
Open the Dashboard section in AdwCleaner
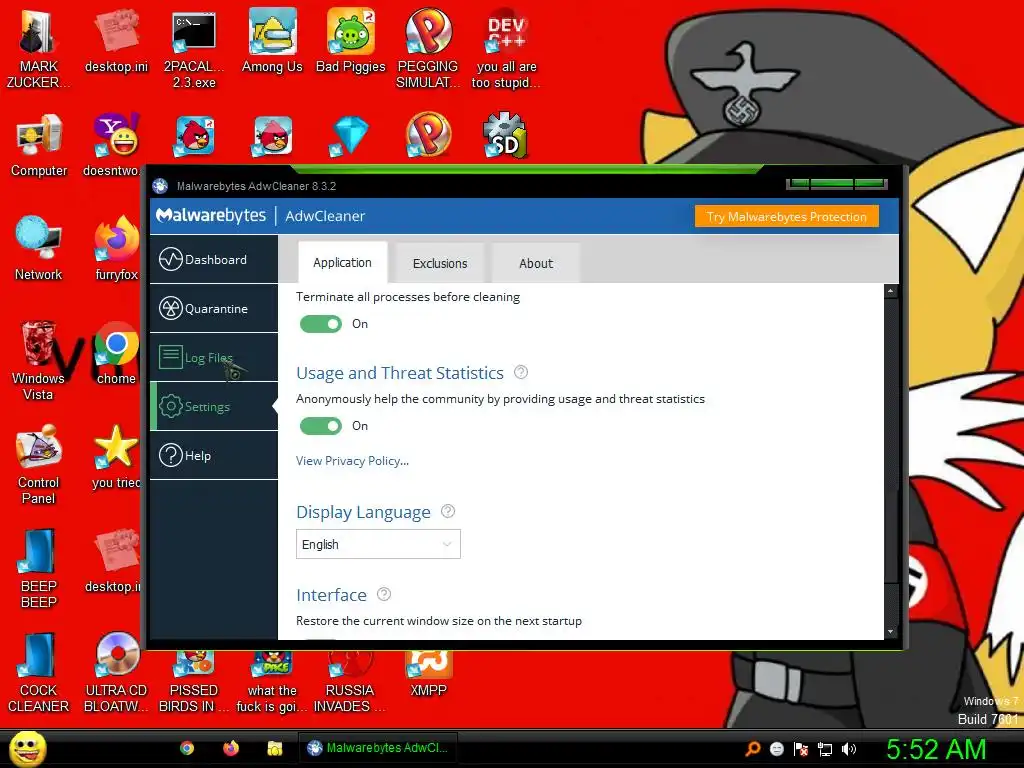(214, 259)
